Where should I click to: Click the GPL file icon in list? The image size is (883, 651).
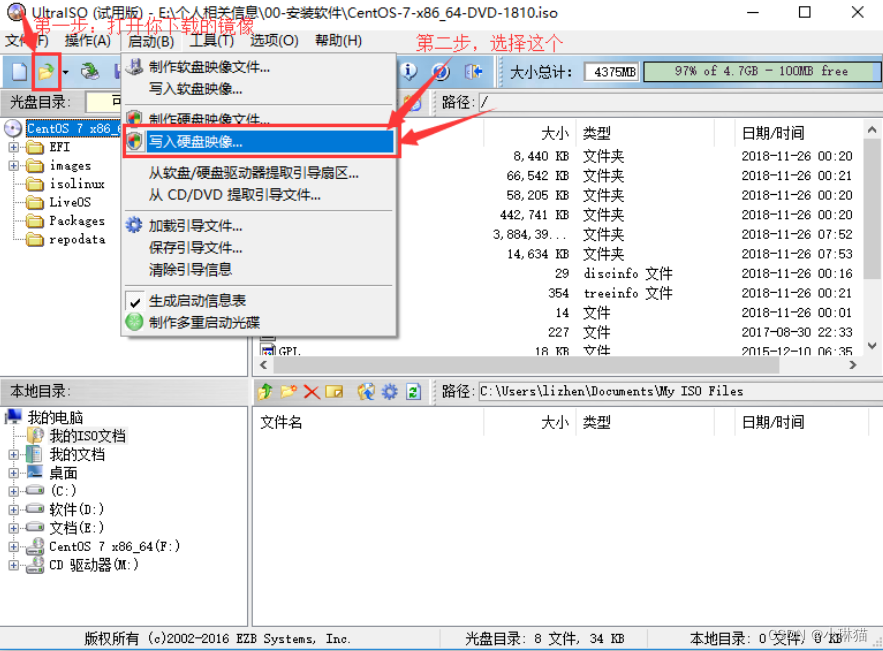(x=268, y=350)
